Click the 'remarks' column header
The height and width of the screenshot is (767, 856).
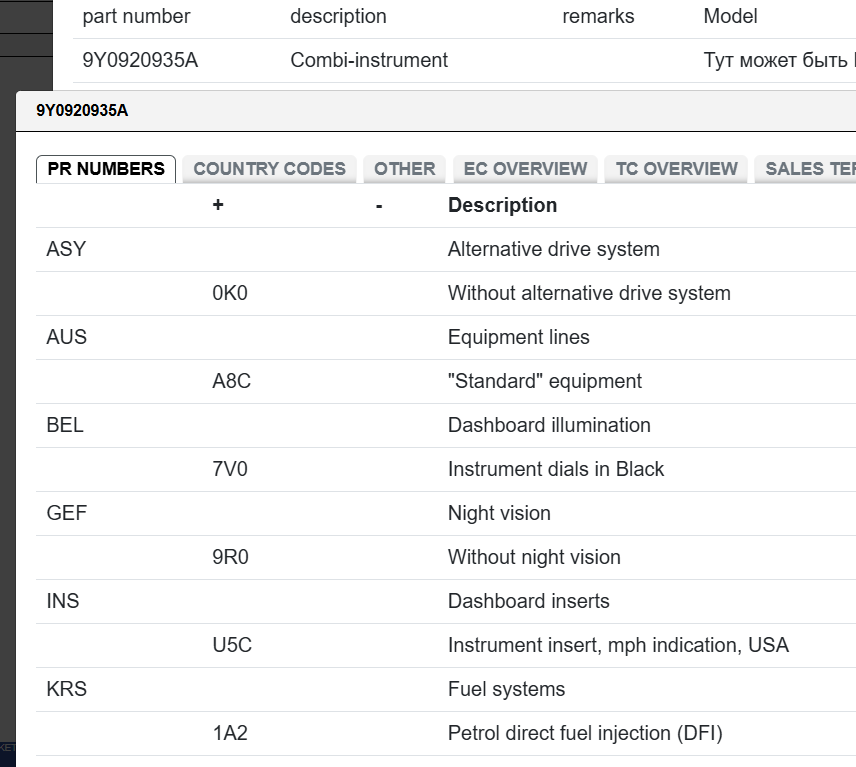(x=598, y=16)
